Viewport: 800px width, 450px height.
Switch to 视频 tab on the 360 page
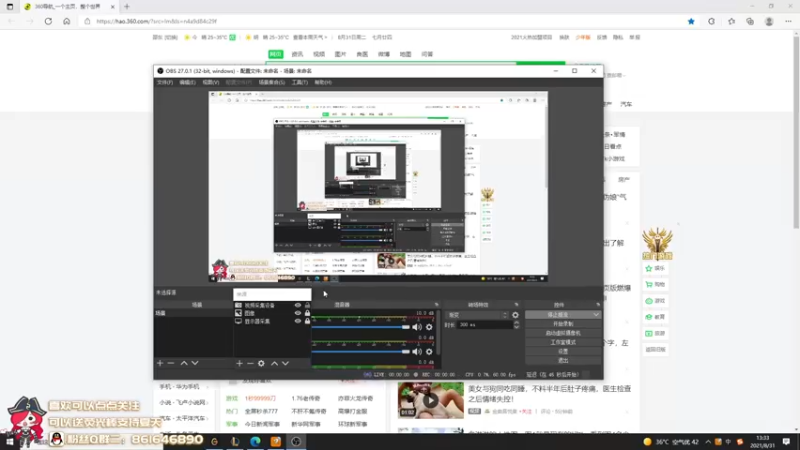click(x=319, y=54)
